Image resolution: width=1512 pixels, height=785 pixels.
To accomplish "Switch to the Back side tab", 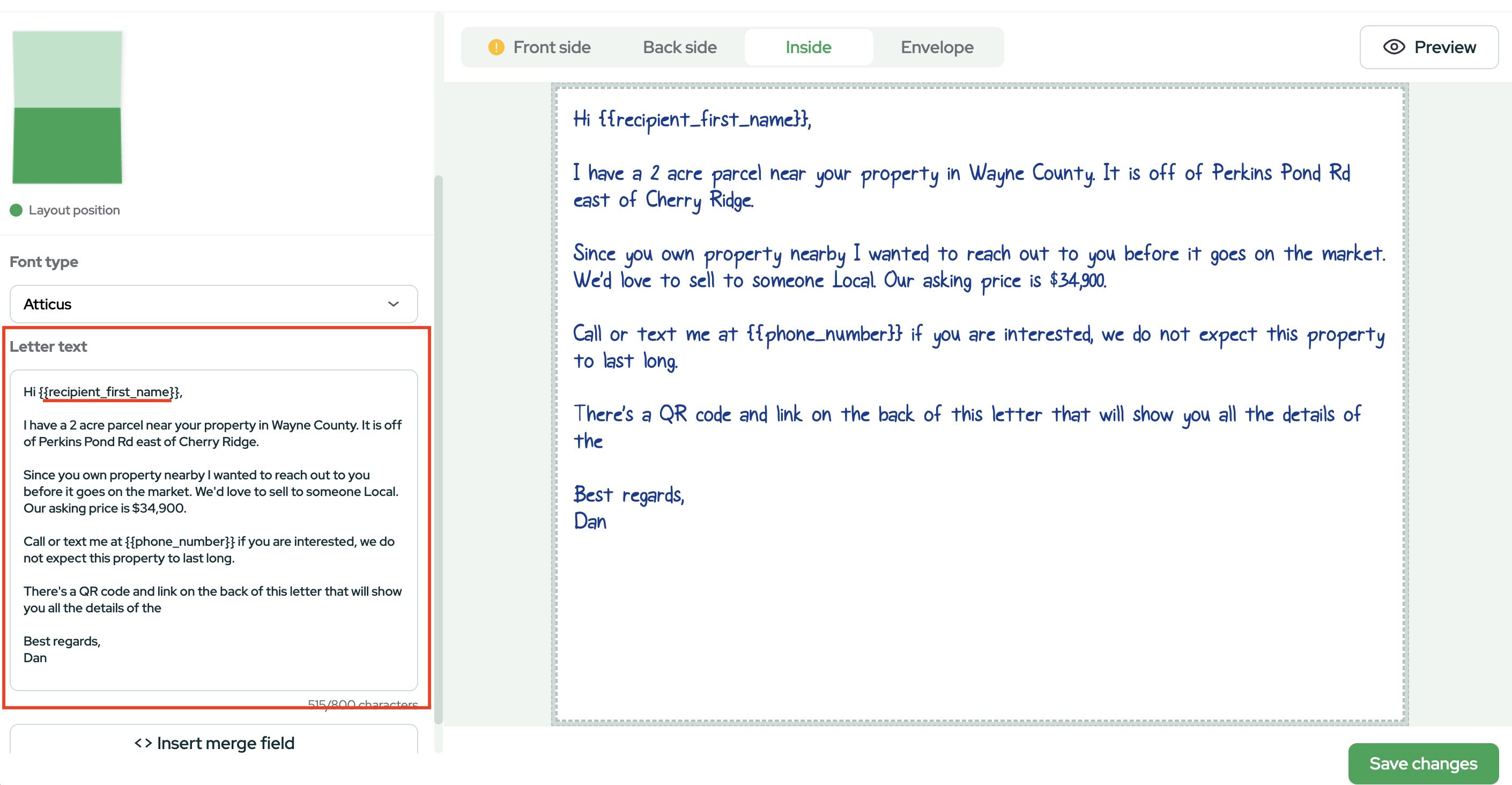I will pyautogui.click(x=679, y=47).
